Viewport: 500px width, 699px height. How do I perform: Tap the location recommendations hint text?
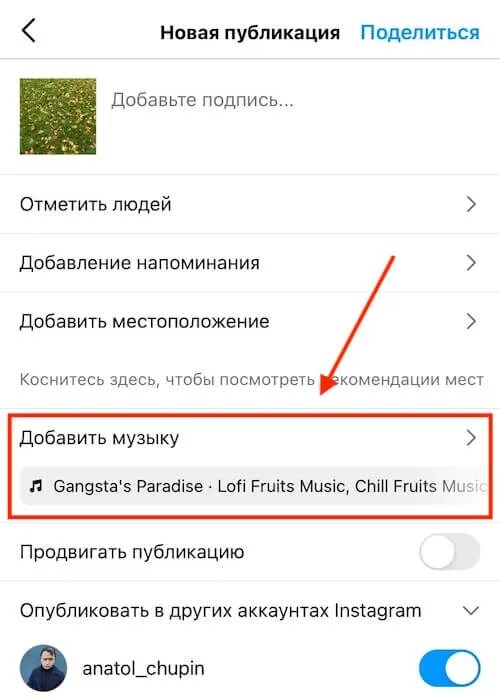252,380
